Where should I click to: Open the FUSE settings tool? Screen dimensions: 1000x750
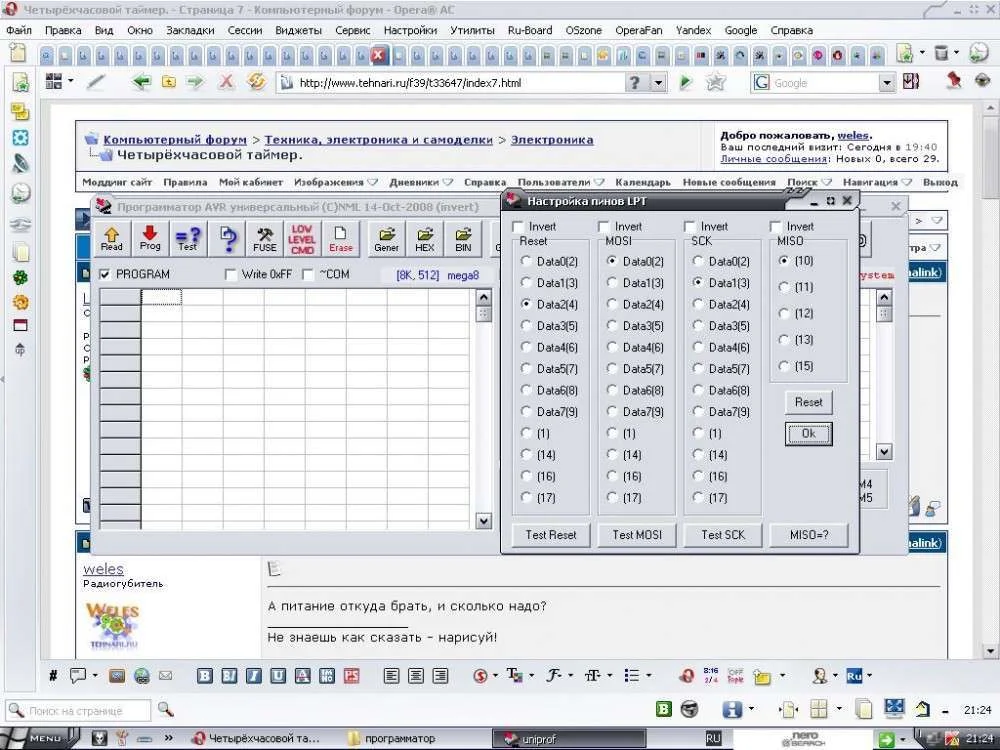coord(265,237)
